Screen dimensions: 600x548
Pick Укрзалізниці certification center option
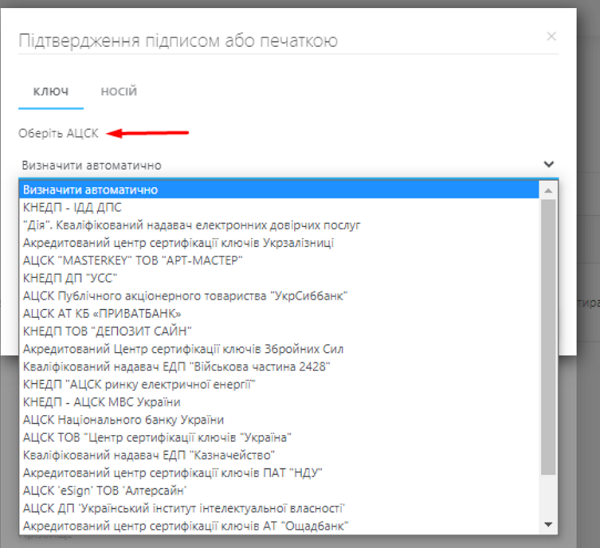(x=177, y=243)
